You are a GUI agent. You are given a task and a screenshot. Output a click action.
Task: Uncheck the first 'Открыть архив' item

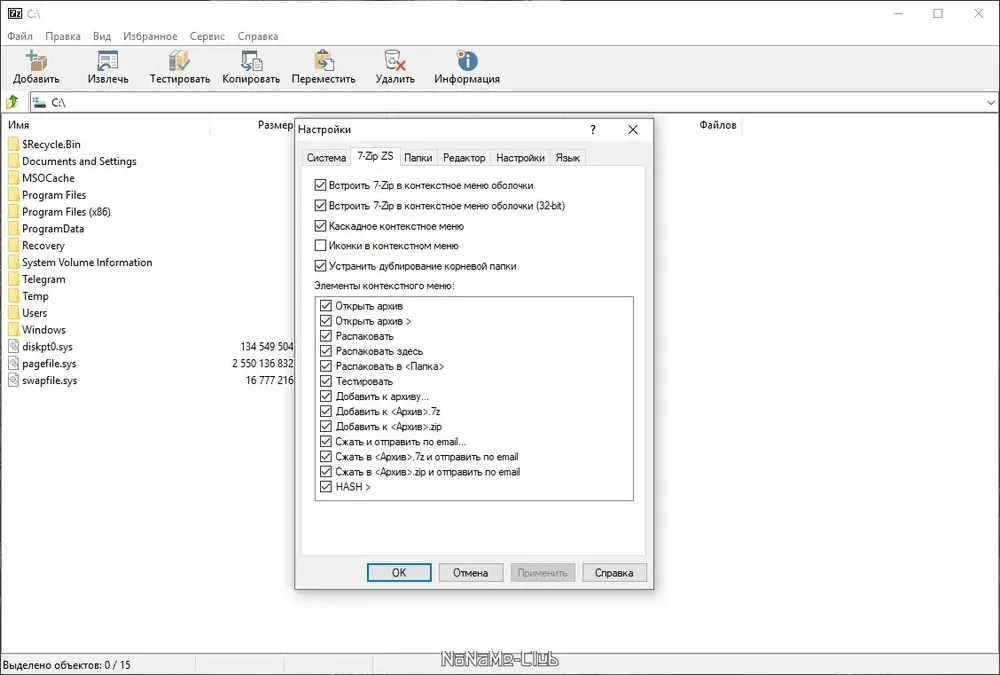pos(326,306)
